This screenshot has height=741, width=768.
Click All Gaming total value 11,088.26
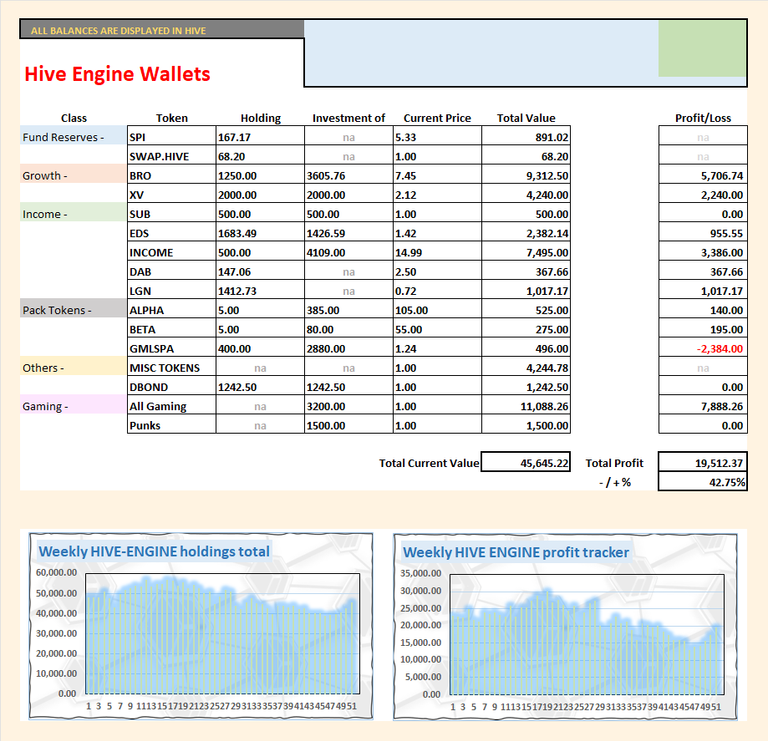click(x=526, y=406)
